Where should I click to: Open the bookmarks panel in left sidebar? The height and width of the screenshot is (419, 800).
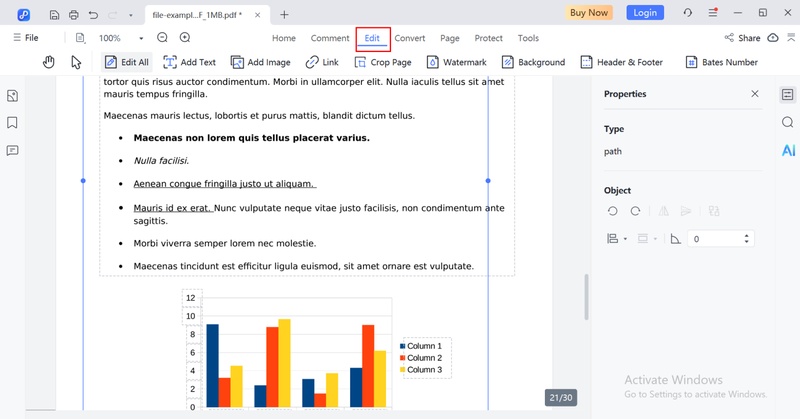(x=12, y=122)
